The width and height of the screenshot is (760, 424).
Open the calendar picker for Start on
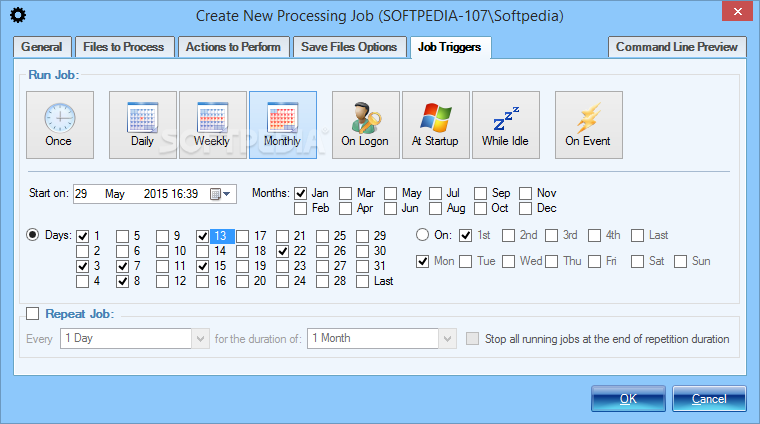(x=220, y=194)
